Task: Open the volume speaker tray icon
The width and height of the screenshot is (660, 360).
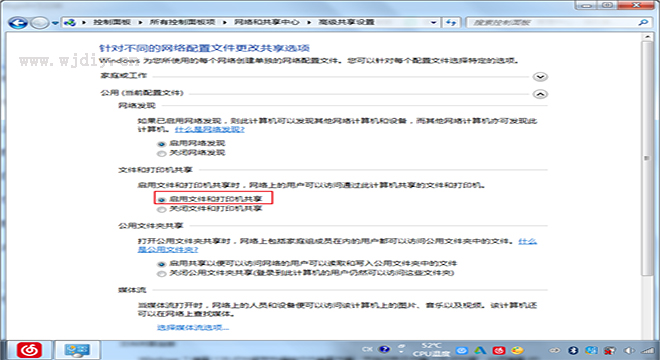Action: tap(629, 350)
